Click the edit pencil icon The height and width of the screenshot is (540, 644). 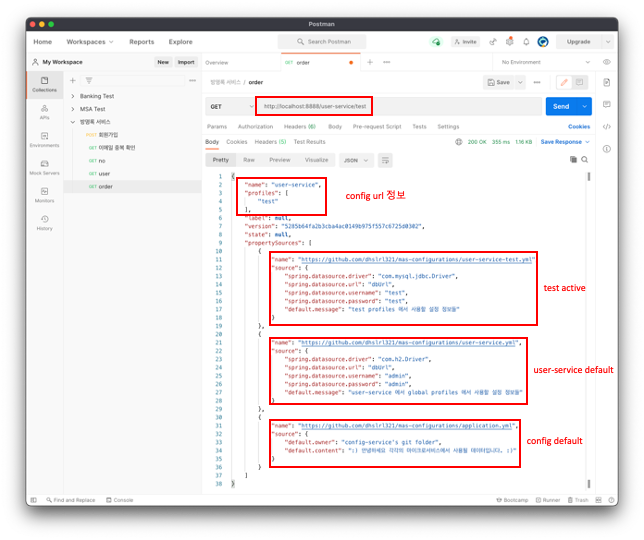(x=564, y=83)
